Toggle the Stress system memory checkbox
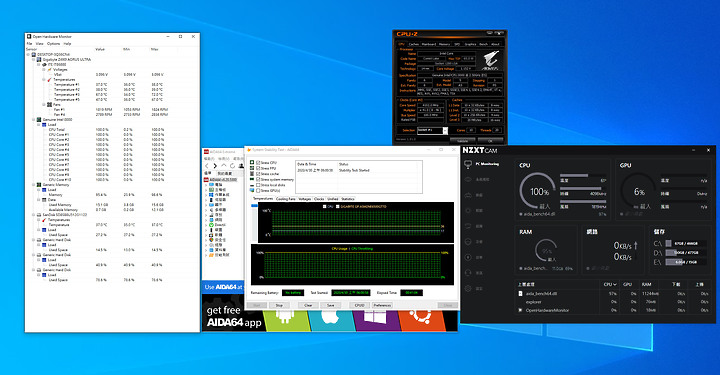This screenshot has height=375, width=720. [258, 179]
